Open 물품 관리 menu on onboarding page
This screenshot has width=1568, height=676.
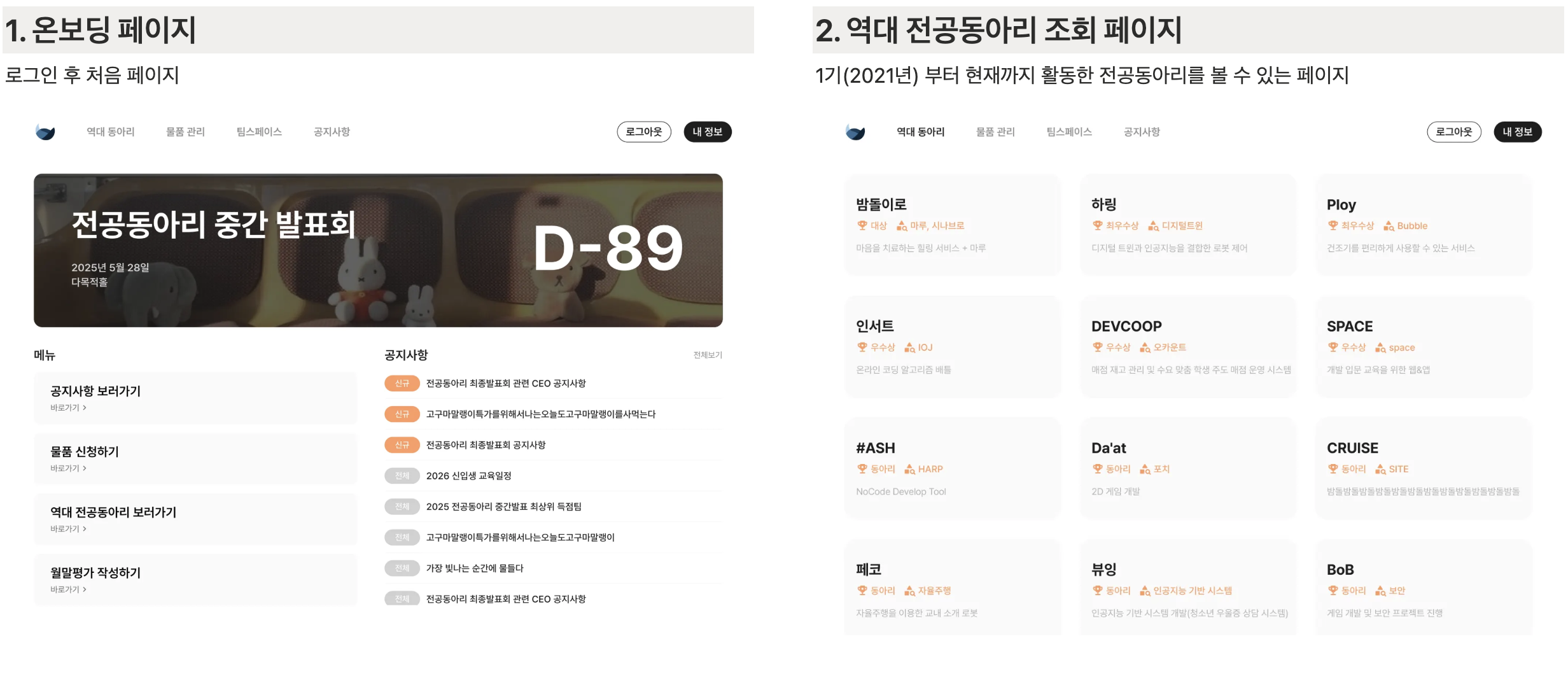[185, 132]
